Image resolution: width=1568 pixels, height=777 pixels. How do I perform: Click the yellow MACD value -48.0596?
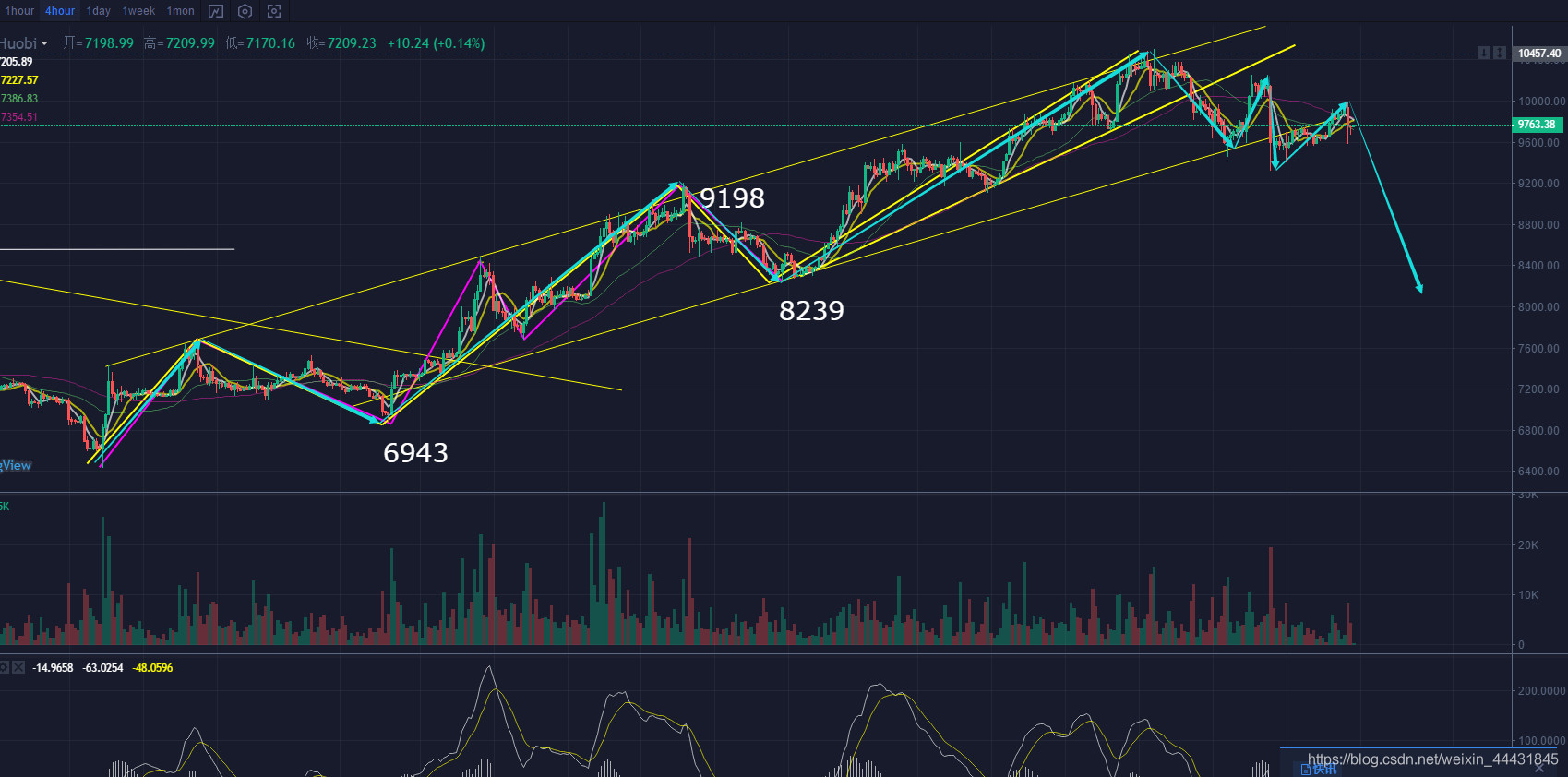152,668
